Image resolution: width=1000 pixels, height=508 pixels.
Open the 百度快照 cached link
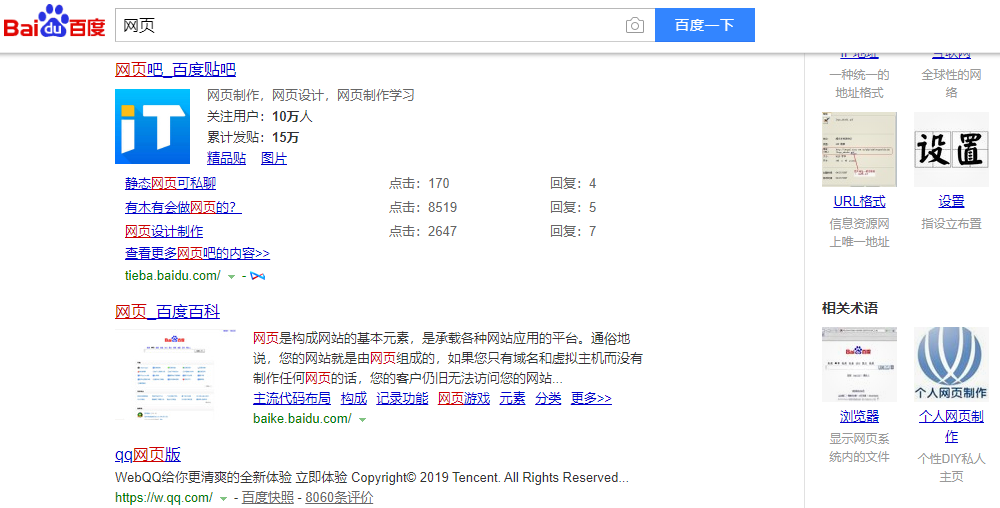[268, 497]
